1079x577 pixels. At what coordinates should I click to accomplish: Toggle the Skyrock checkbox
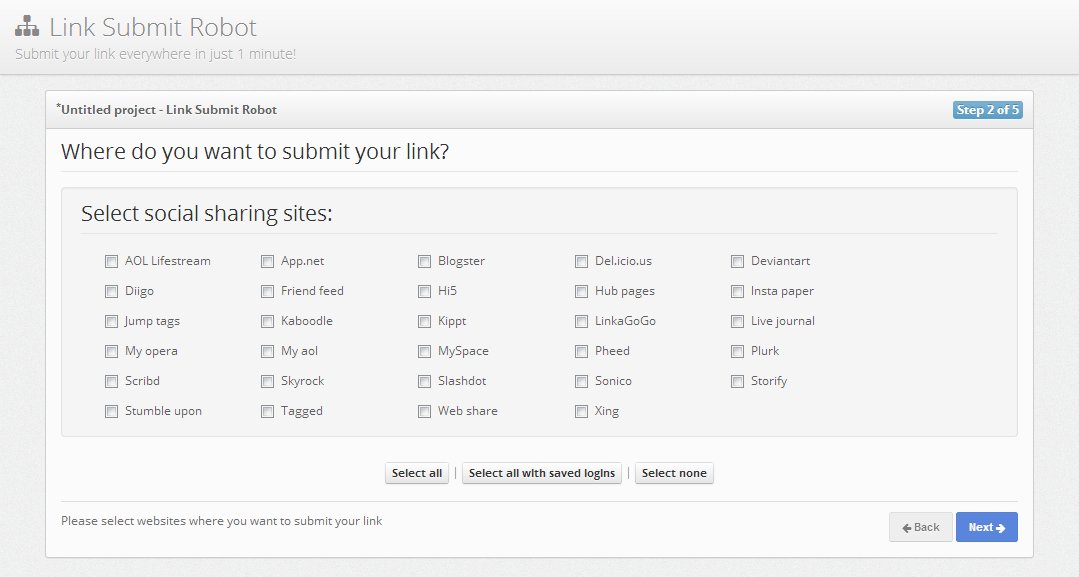tap(268, 381)
